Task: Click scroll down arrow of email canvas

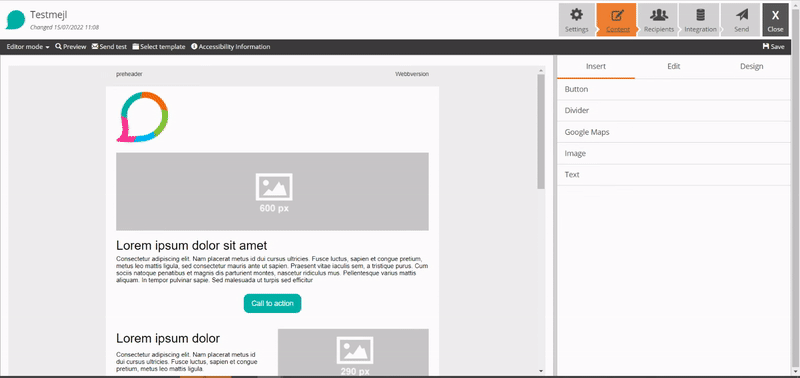Action: [541, 371]
